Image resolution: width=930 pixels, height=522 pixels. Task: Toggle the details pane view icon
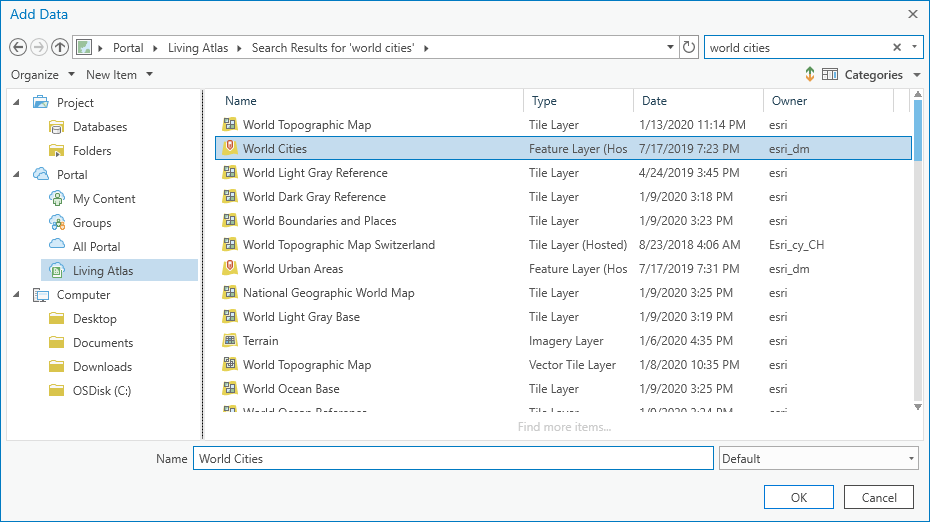830,75
